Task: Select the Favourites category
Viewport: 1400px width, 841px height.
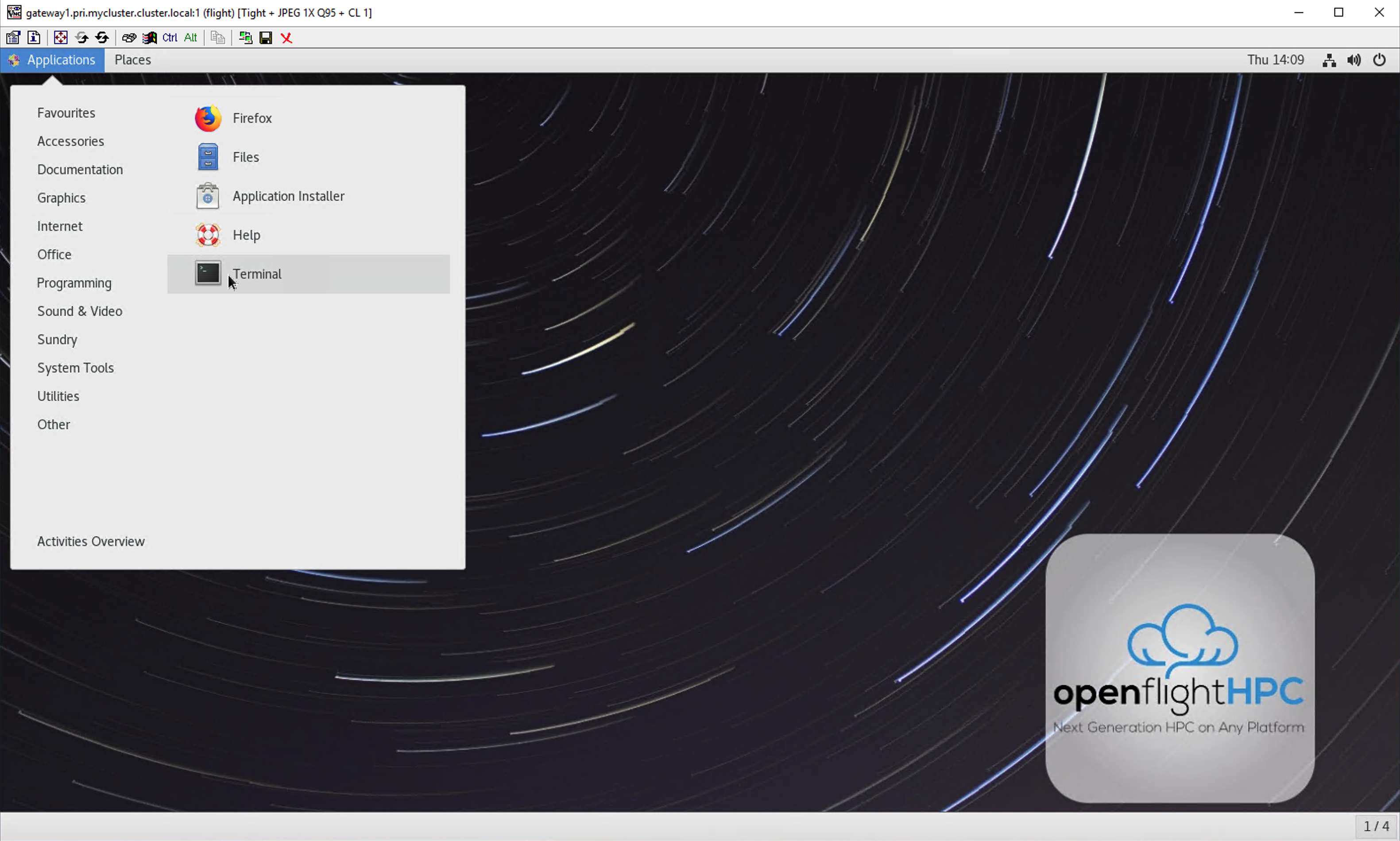Action: pyautogui.click(x=66, y=113)
